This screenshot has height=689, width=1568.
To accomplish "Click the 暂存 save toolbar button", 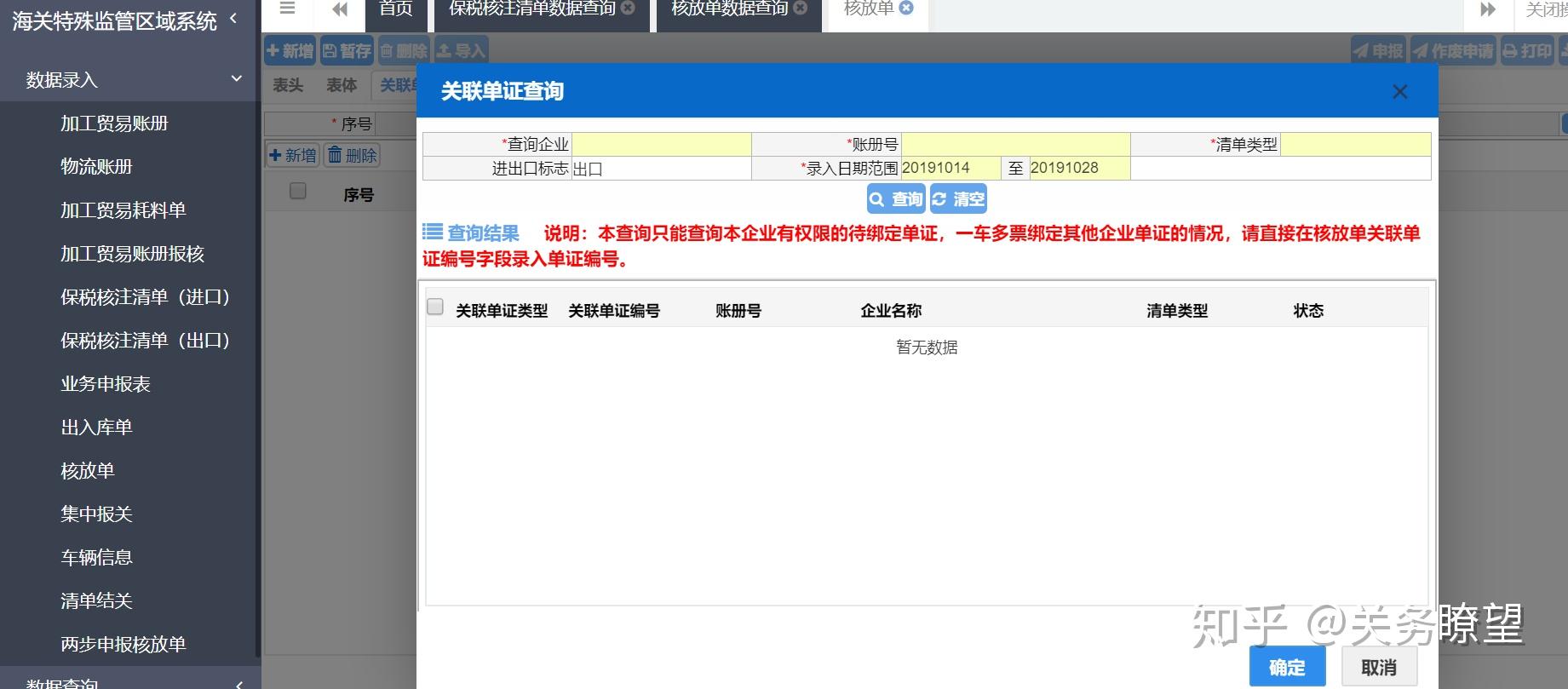I will pyautogui.click(x=347, y=51).
